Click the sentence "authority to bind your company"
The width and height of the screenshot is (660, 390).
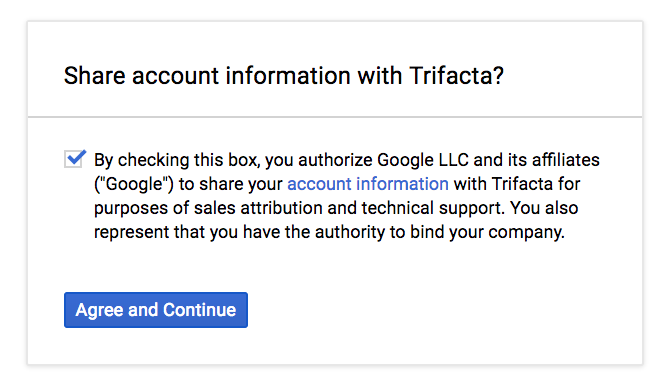coord(439,232)
